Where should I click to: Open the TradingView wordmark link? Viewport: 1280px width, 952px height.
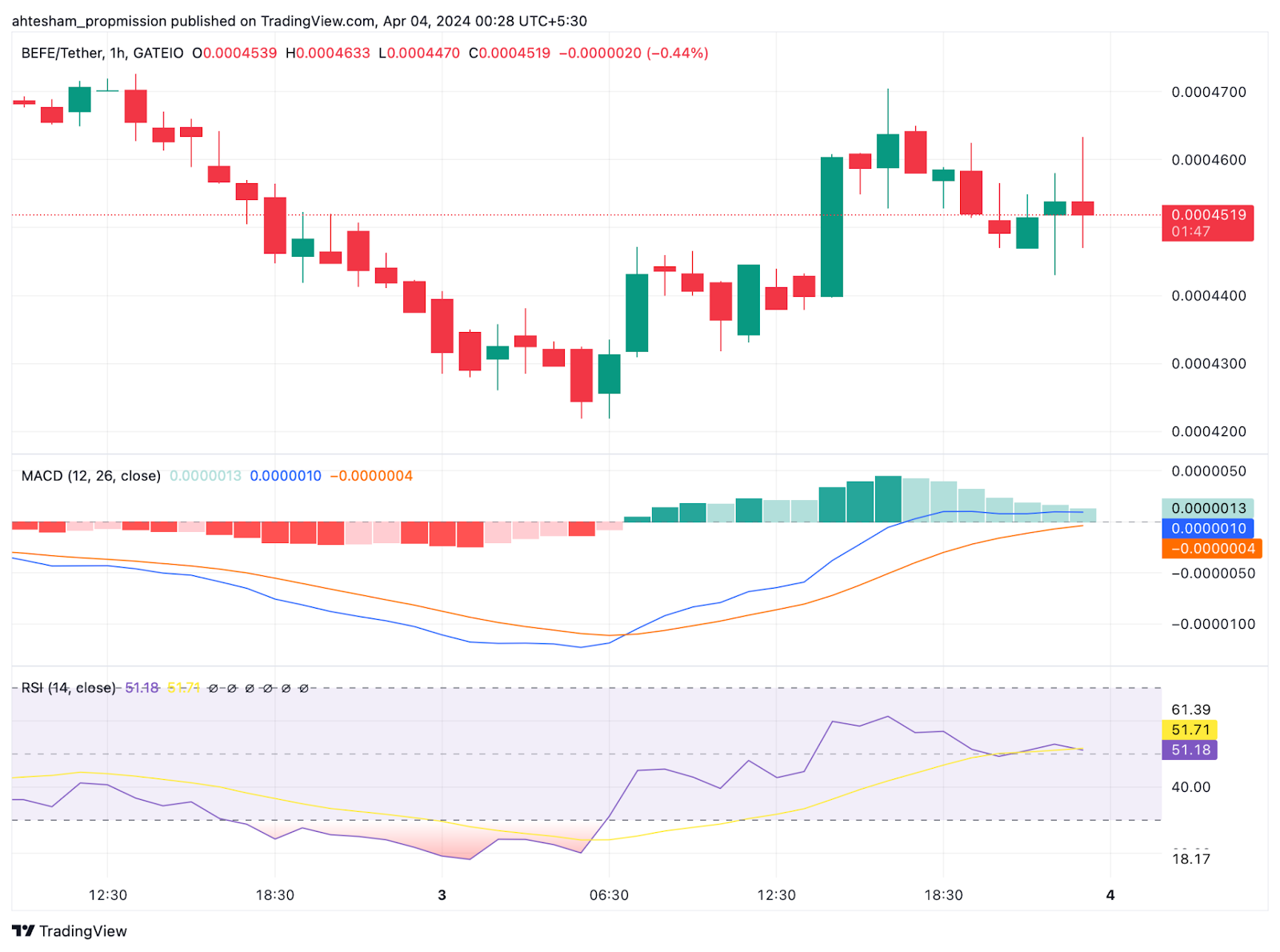83,930
